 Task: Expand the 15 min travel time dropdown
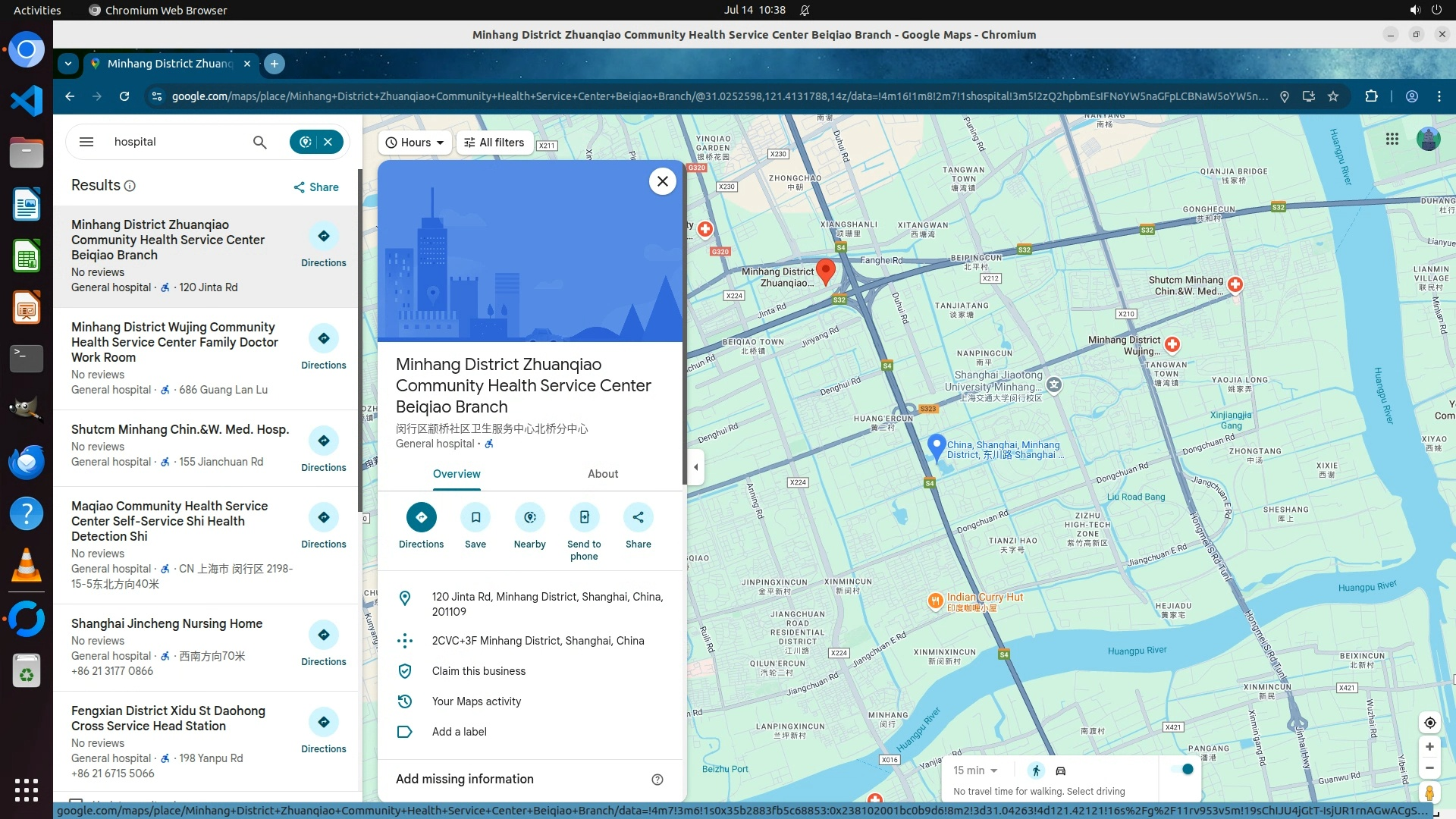(x=975, y=770)
